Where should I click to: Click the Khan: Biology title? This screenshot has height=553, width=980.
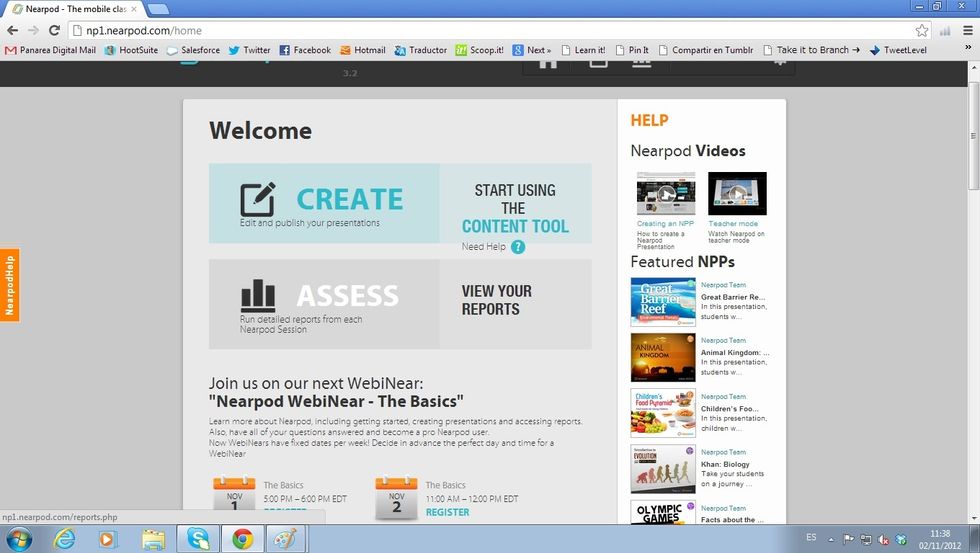tap(725, 464)
